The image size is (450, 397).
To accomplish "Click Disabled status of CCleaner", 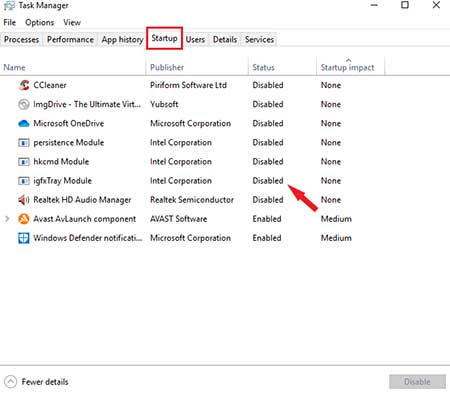I will (x=268, y=85).
